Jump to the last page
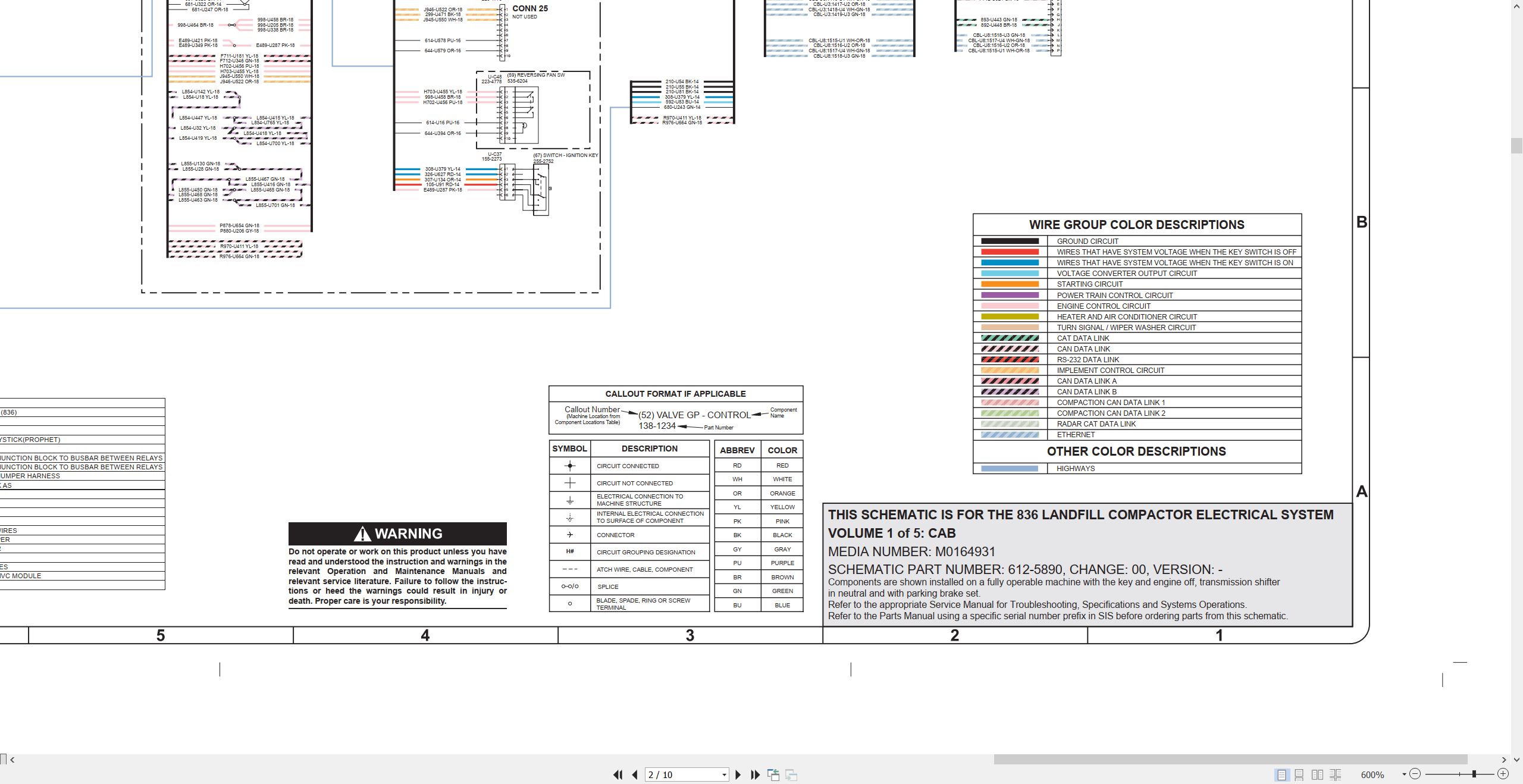The height and width of the screenshot is (784, 1523). 755,774
